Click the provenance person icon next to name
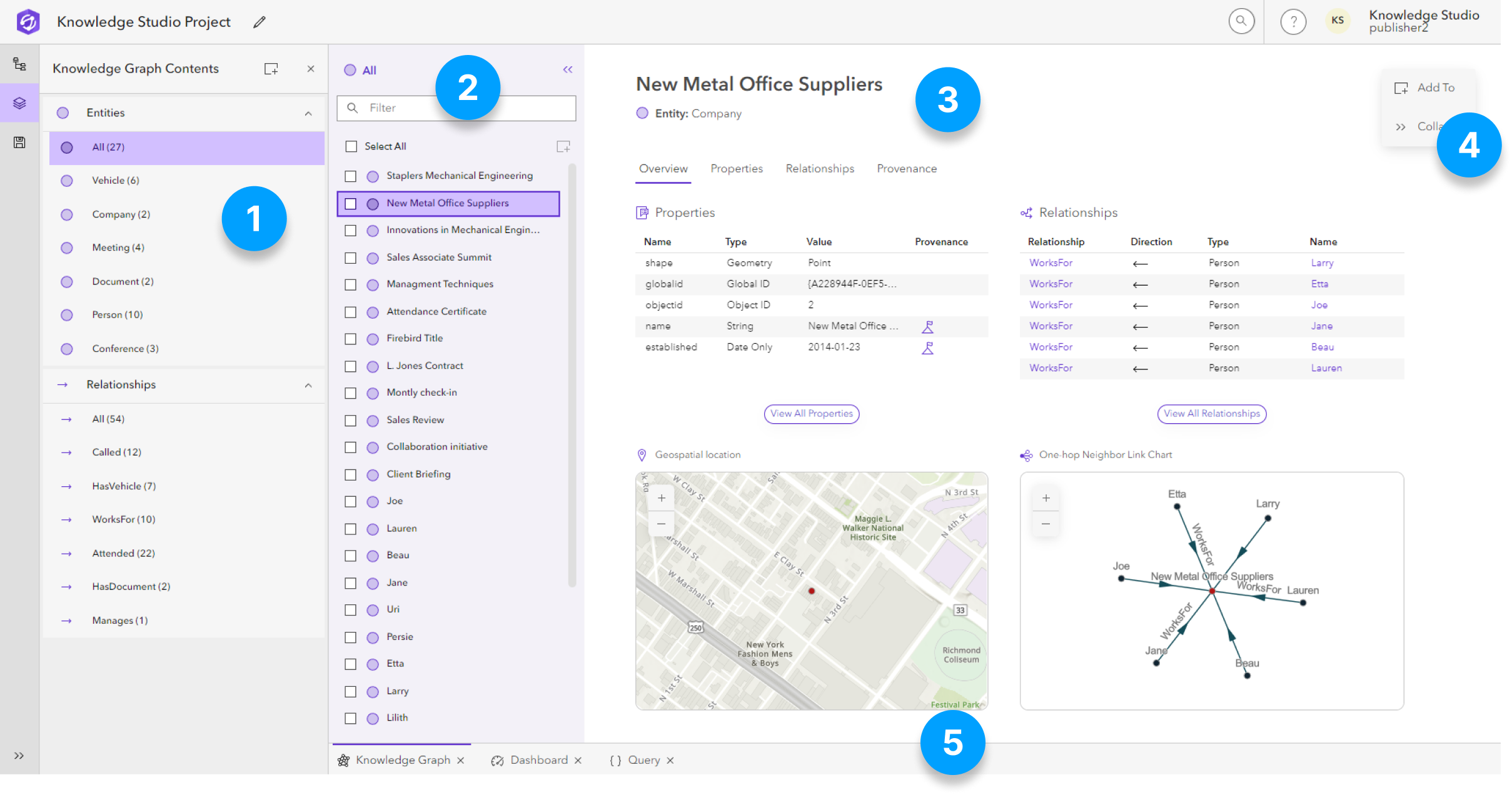1512x795 pixels. point(927,325)
